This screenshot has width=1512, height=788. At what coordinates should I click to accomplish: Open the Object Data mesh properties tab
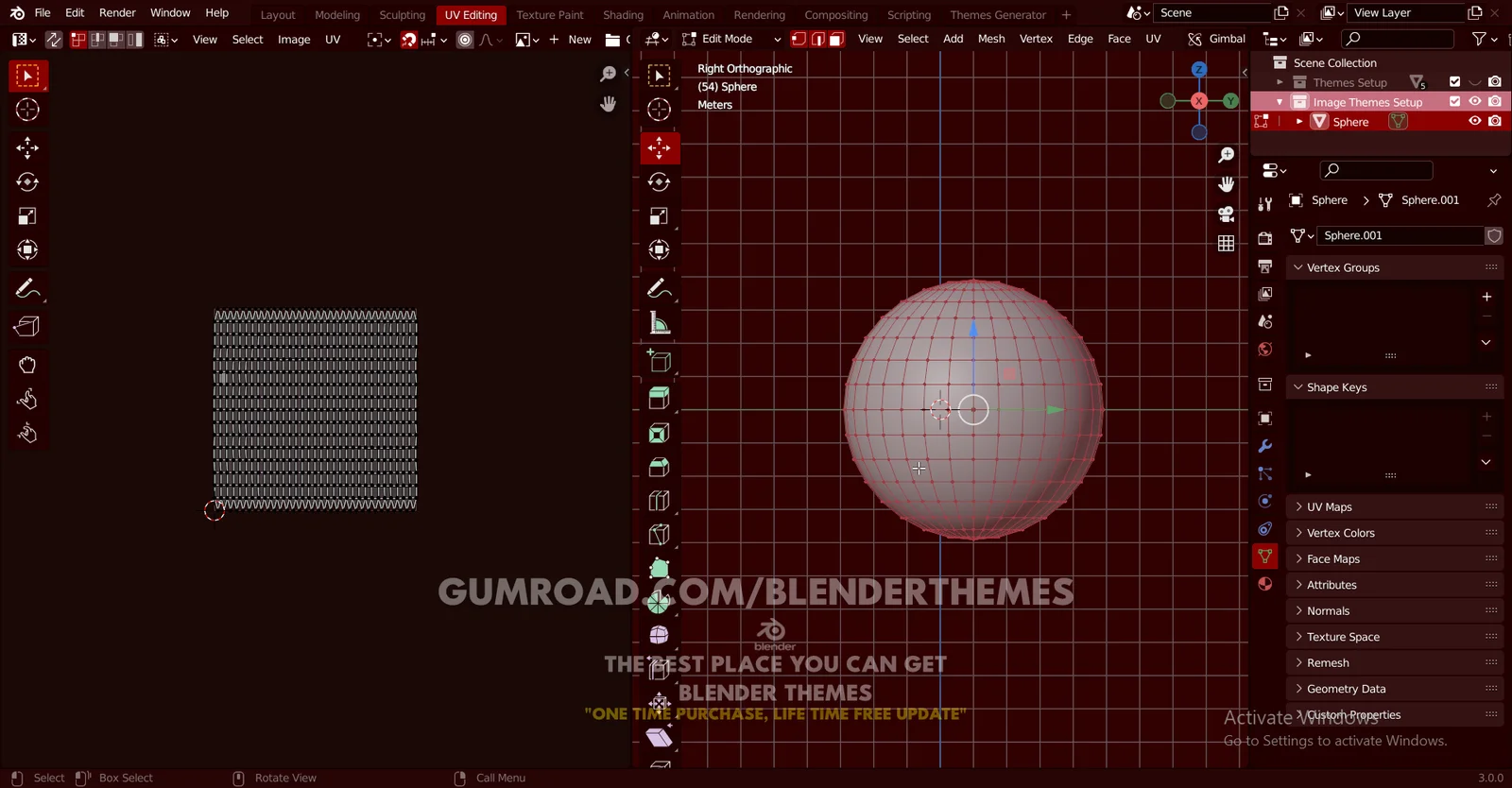point(1265,557)
